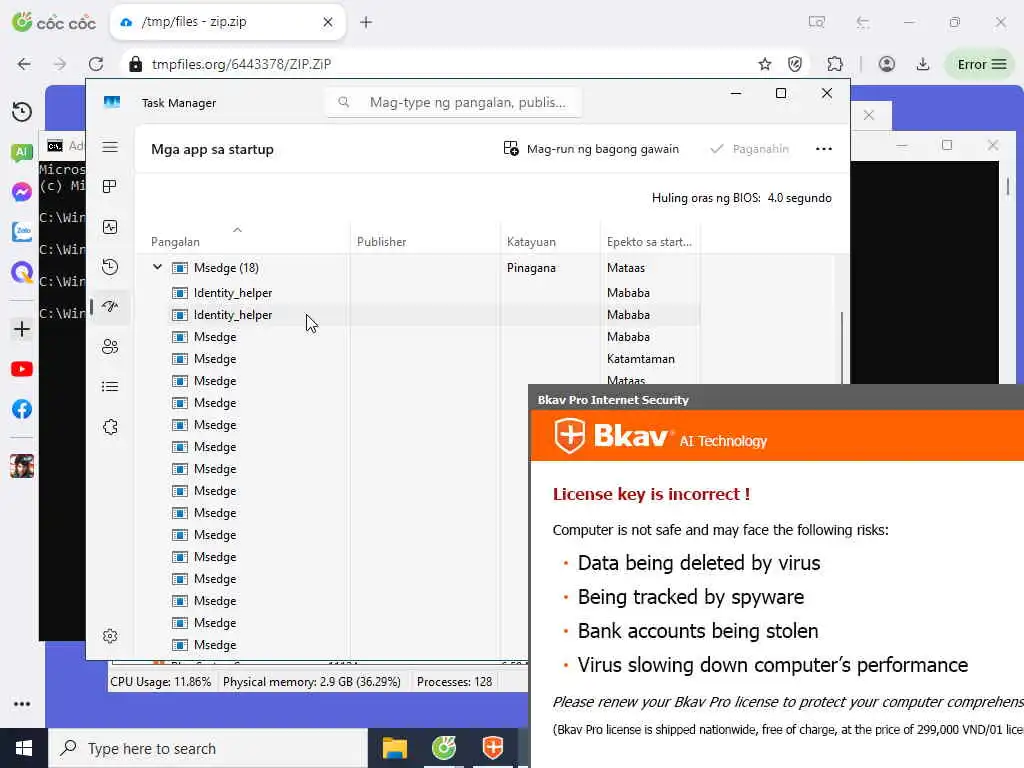Open Bkav shield icon in taskbar
This screenshot has height=768, width=1024.
(x=492, y=748)
